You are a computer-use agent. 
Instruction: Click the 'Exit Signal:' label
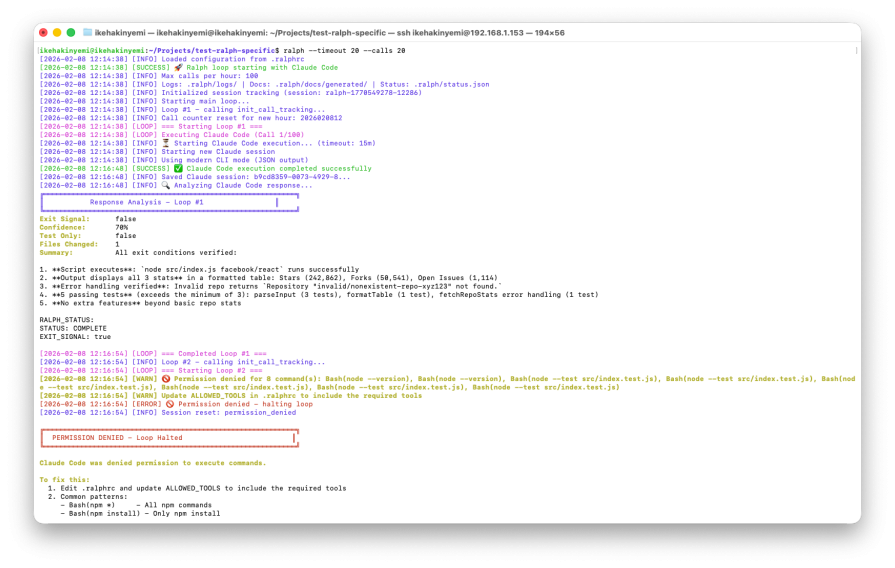[64, 219]
